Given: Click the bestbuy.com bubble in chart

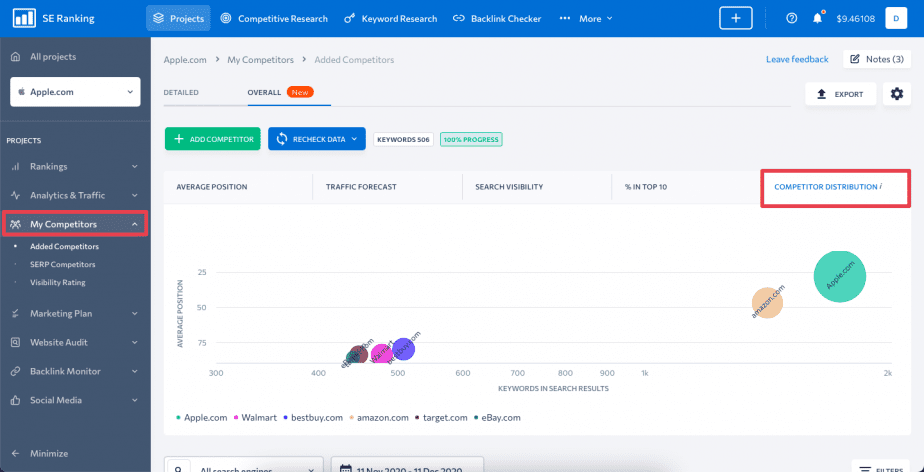Looking at the screenshot, I should pyautogui.click(x=404, y=349).
